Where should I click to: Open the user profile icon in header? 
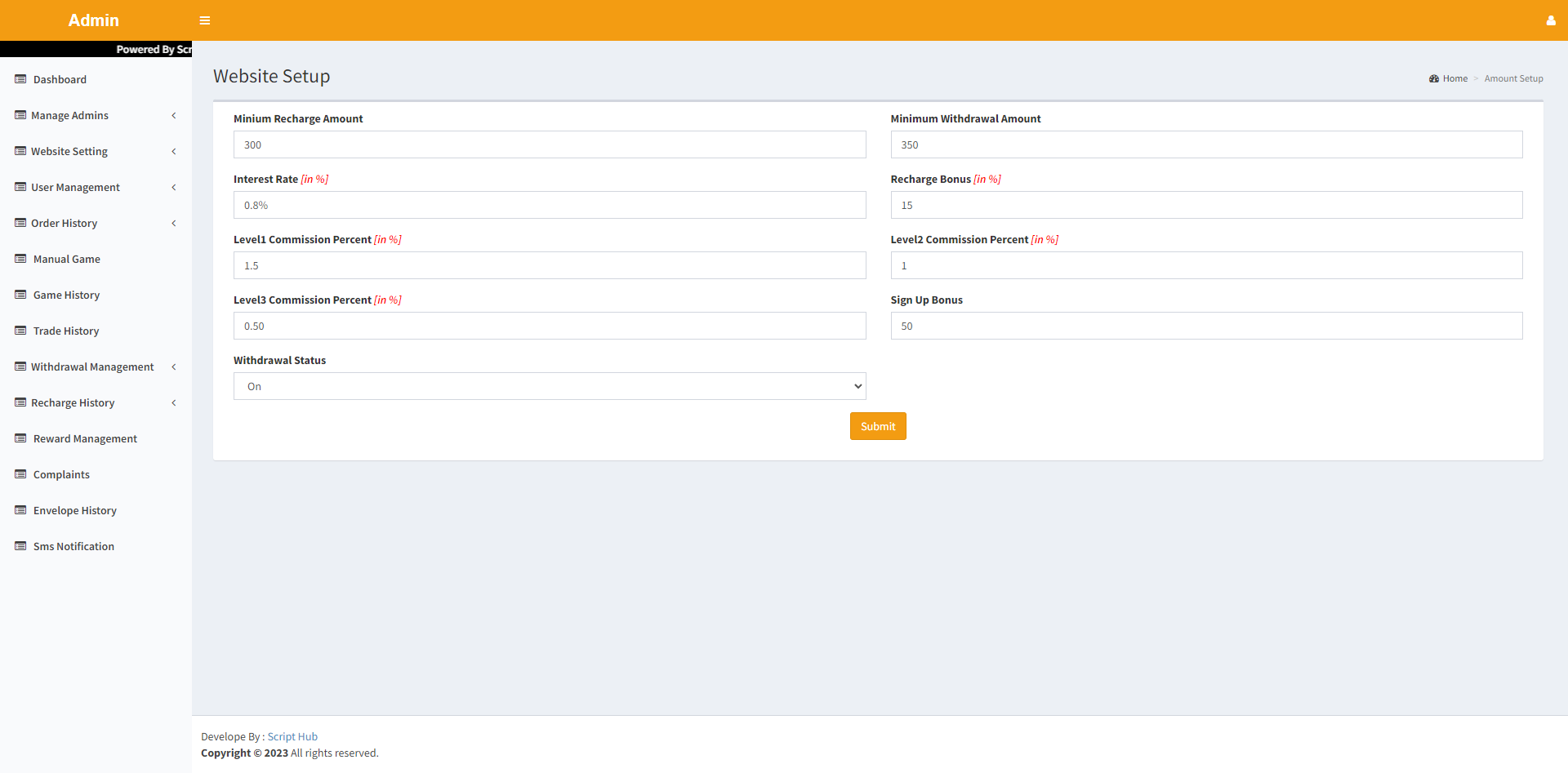pyautogui.click(x=1550, y=20)
